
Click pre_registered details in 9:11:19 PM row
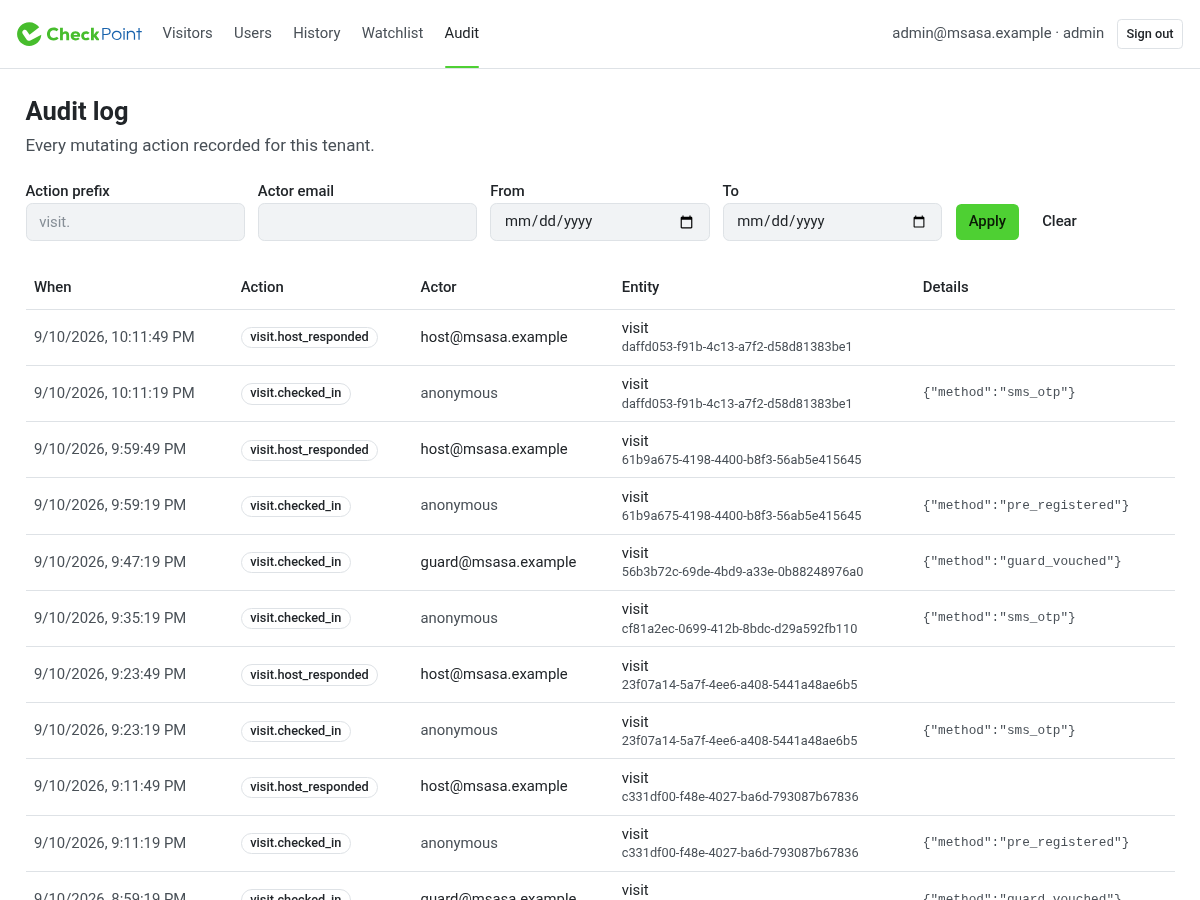1026,842
